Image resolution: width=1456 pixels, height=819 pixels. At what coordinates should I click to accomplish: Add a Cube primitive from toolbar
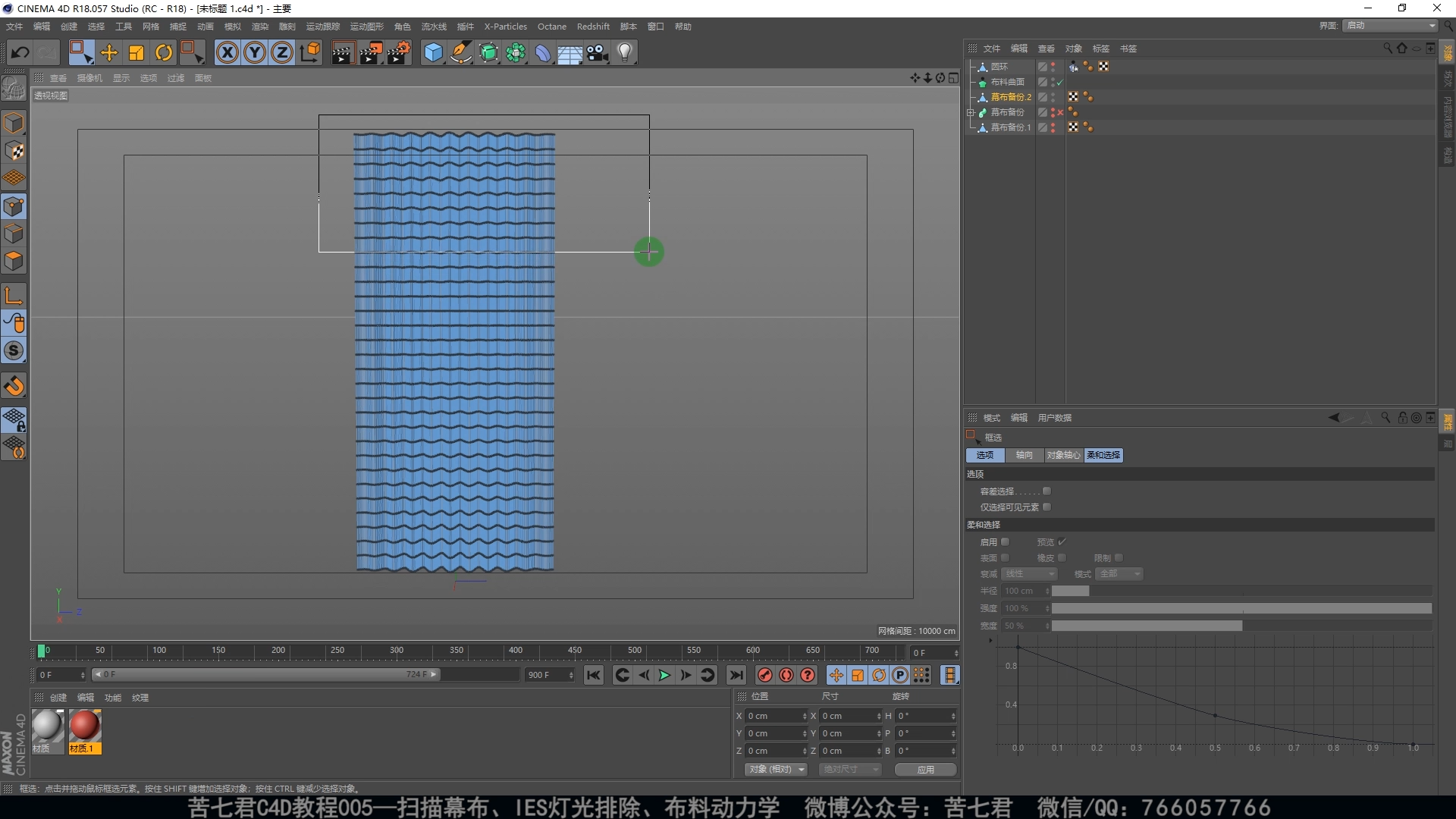(x=433, y=52)
